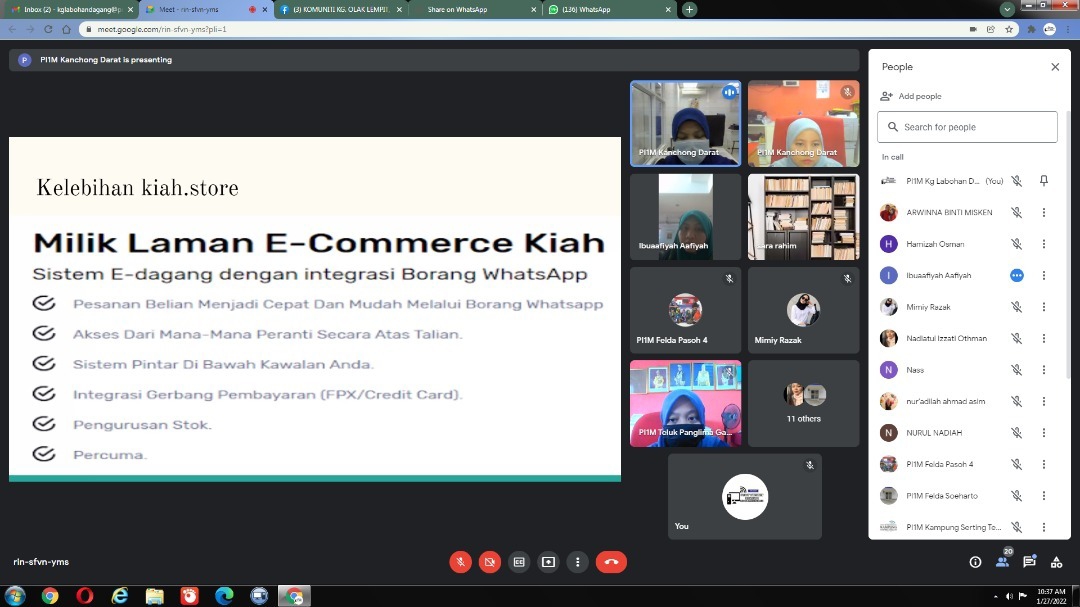Go to browser home page
The height and width of the screenshot is (607, 1080).
[66, 29]
